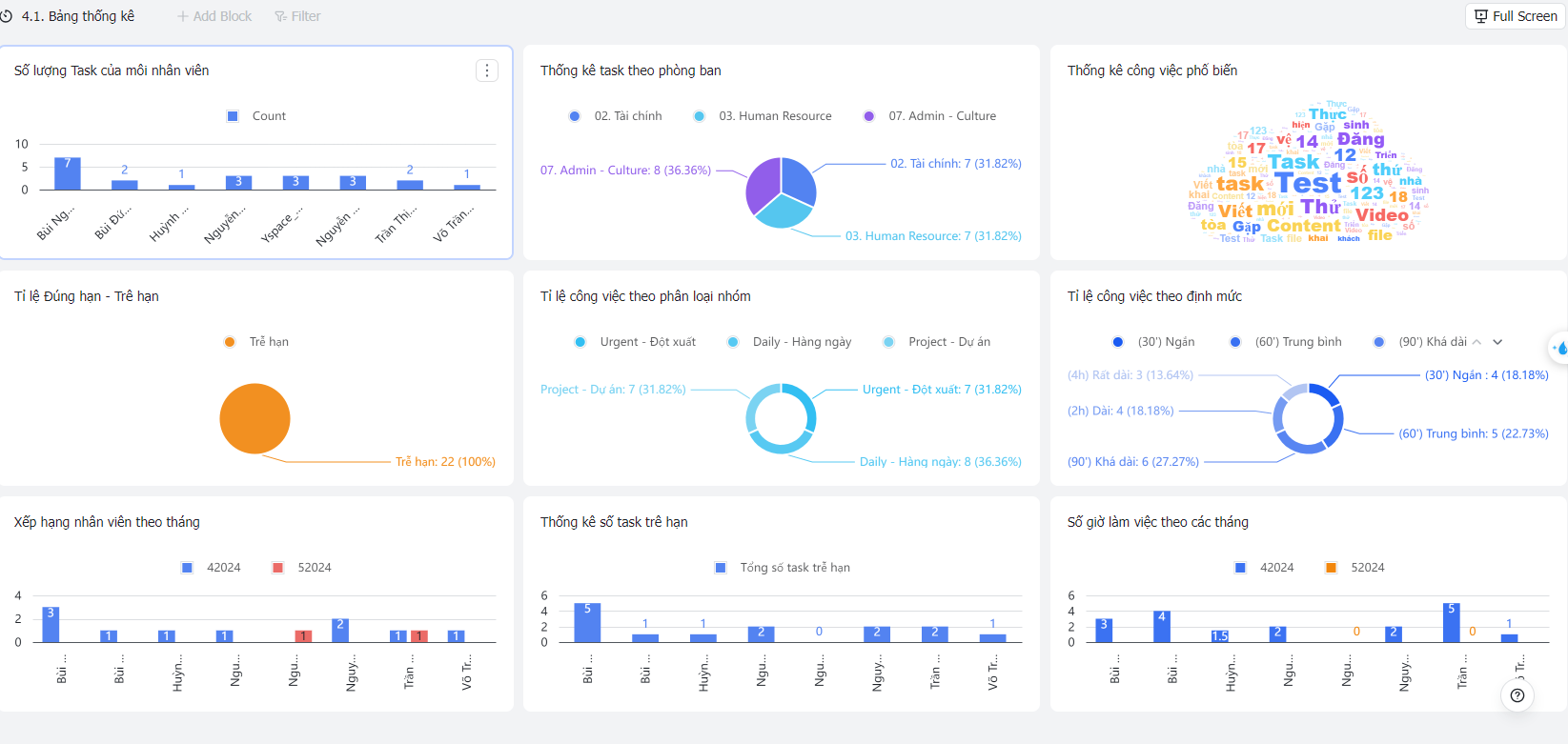
Task: Click the label Project - Dự án: 7 (31.82%)
Action: click(613, 390)
